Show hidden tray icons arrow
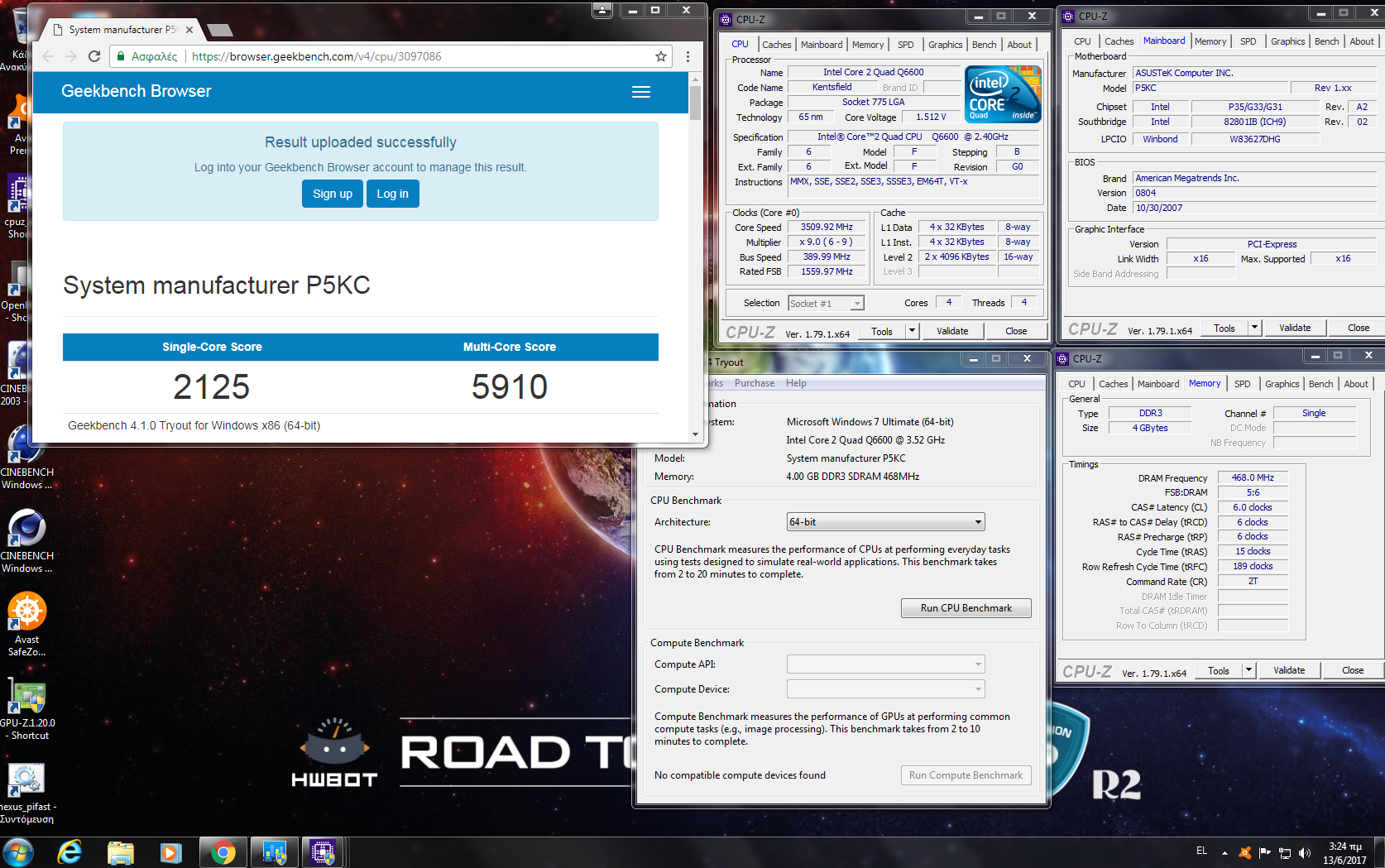Image resolution: width=1385 pixels, height=868 pixels. (x=1224, y=852)
